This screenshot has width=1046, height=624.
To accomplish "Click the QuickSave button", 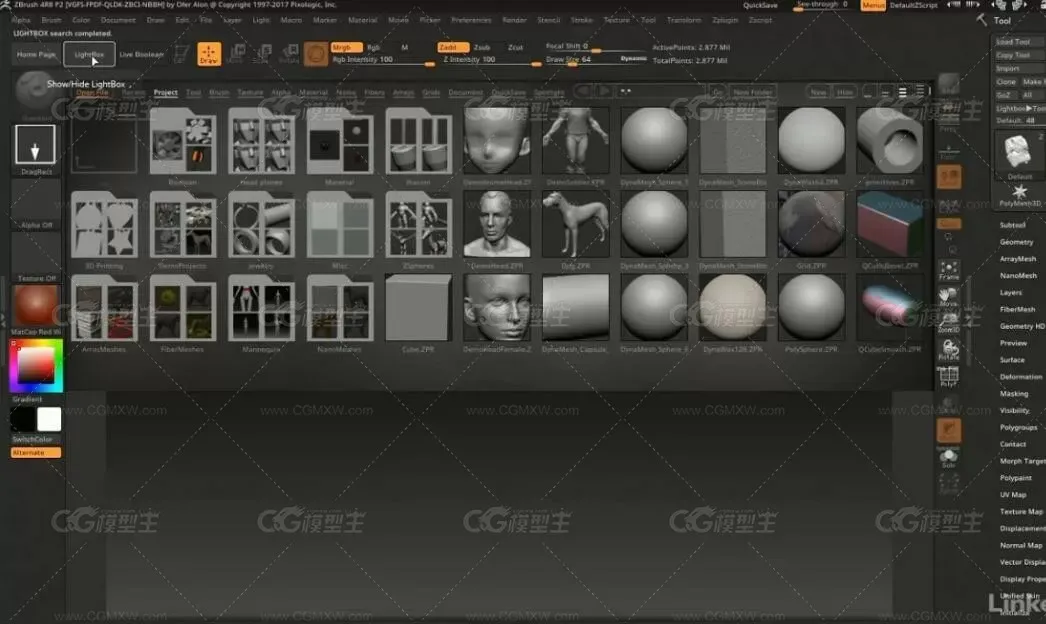I will (x=760, y=5).
